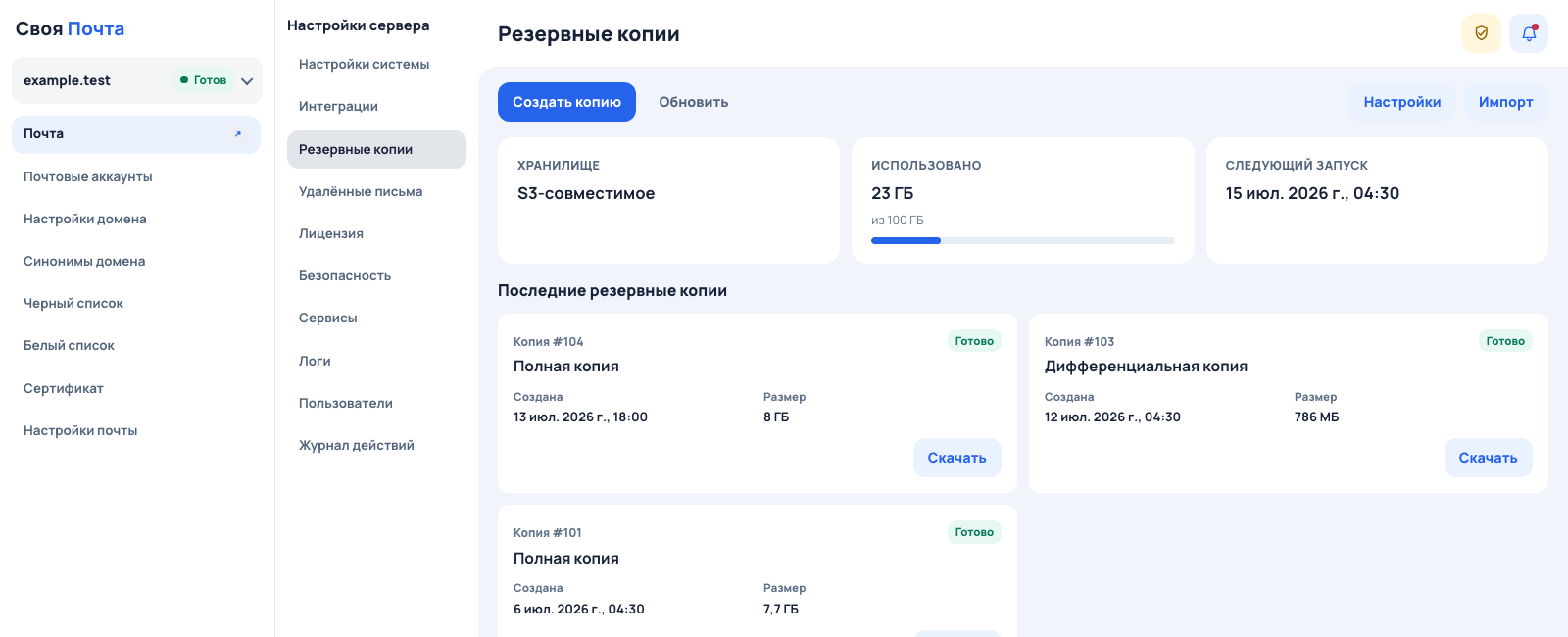The height and width of the screenshot is (637, 1568).
Task: Open the security shield icon
Action: (1481, 33)
